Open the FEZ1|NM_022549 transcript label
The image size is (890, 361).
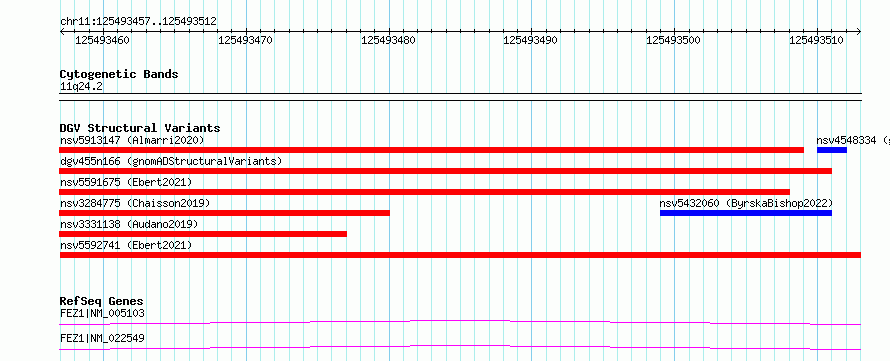click(x=102, y=338)
